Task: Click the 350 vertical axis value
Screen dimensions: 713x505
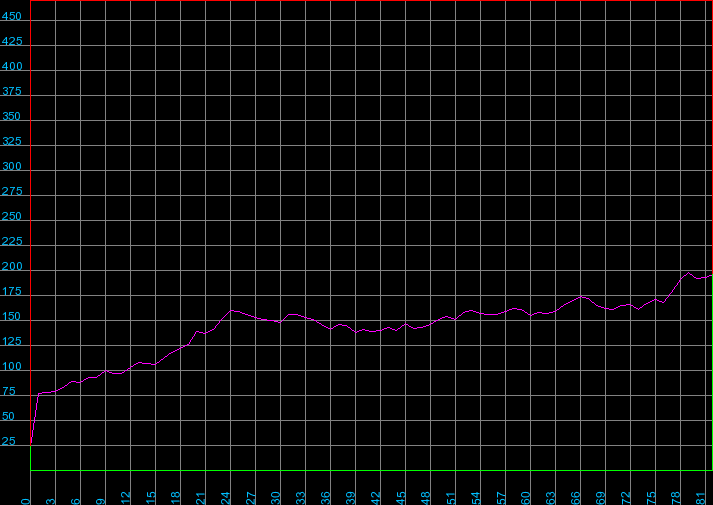Action: click(12, 116)
